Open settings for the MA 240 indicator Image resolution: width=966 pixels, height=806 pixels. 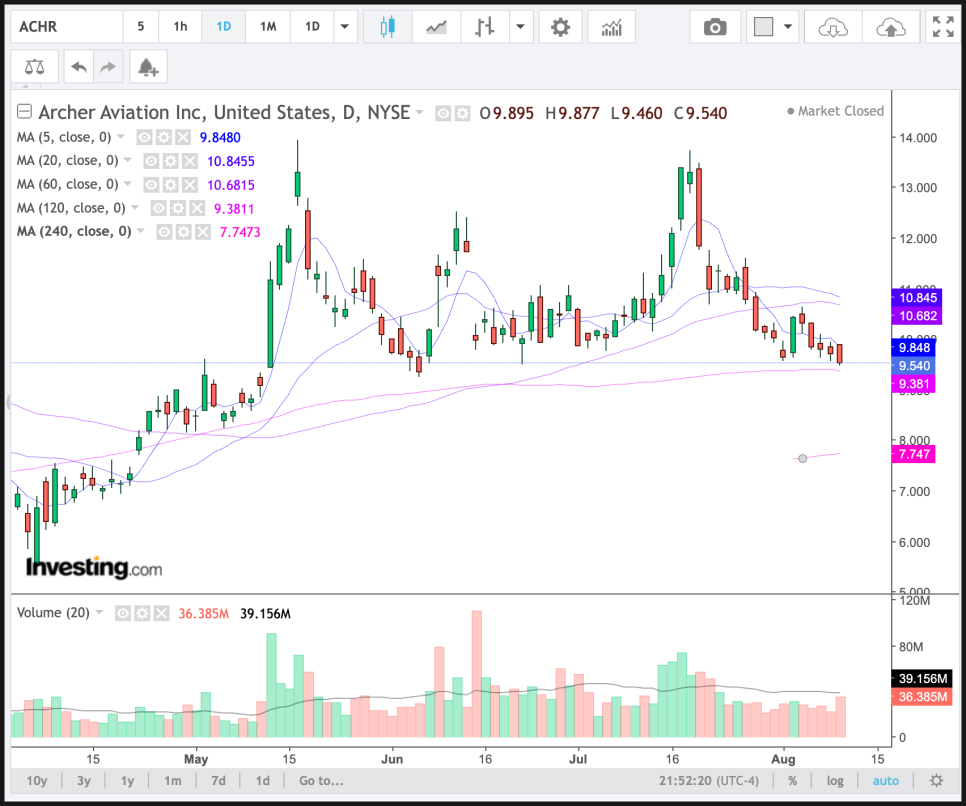184,232
